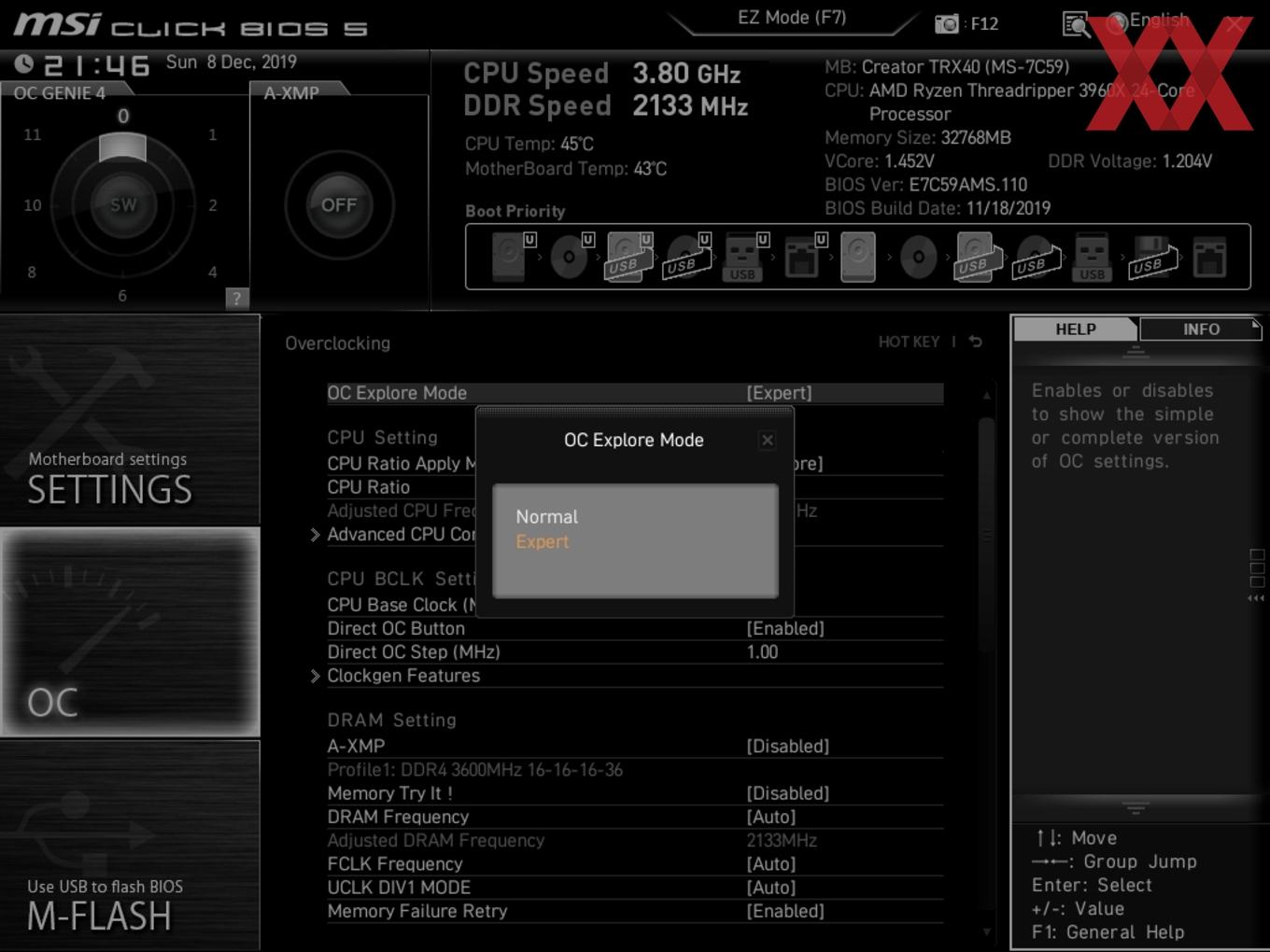Click the settings list vertical scrollbar
The width and height of the screenshot is (1270, 952).
(x=986, y=535)
